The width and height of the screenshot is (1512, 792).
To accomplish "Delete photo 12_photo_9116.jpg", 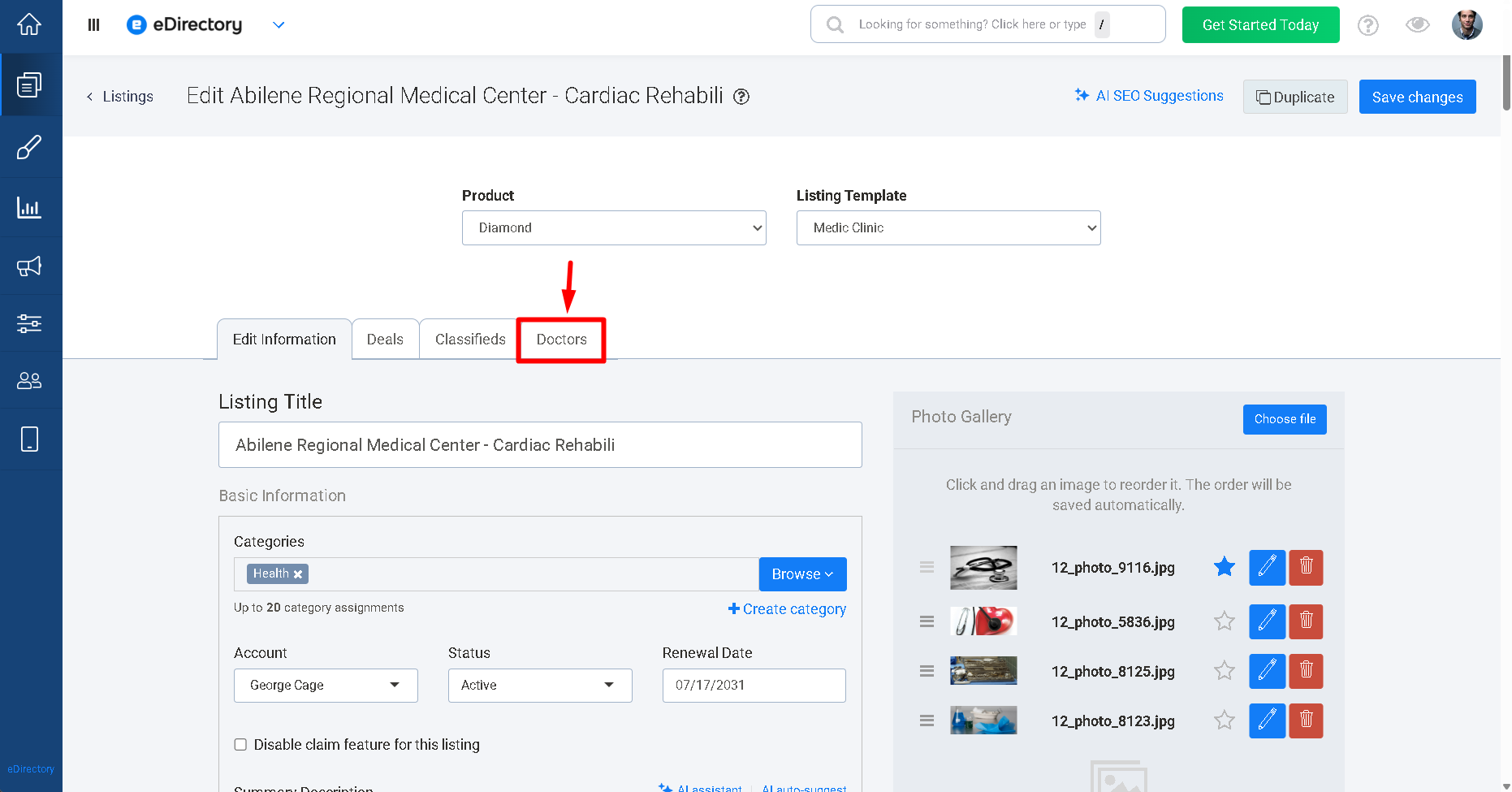I will pyautogui.click(x=1306, y=567).
